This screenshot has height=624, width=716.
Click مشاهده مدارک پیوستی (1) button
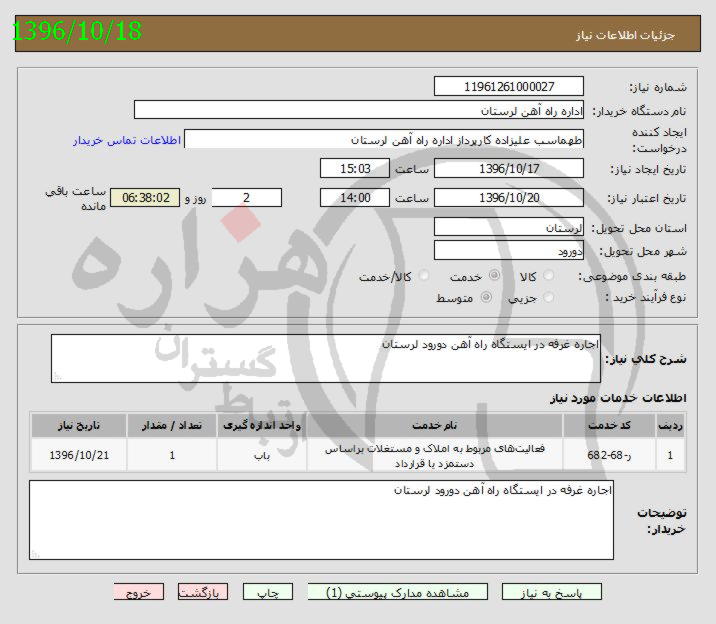[x=398, y=592]
